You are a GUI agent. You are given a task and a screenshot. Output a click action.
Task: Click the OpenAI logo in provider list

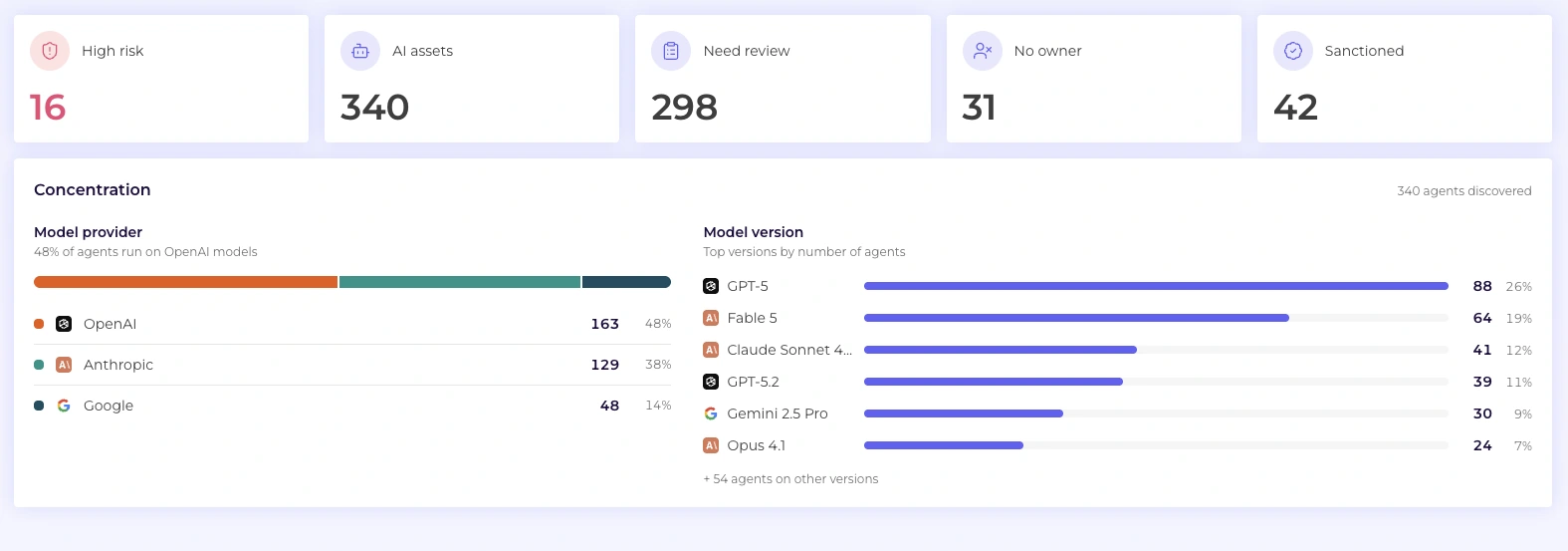point(64,324)
